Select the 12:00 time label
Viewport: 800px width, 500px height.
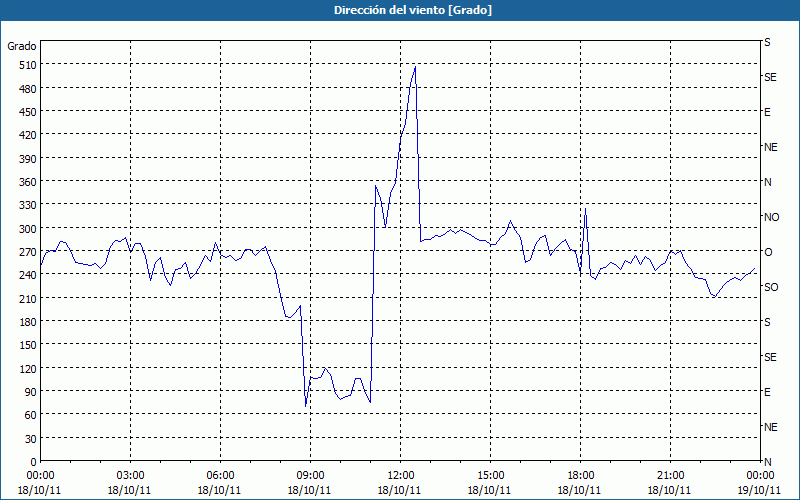pyautogui.click(x=401, y=476)
